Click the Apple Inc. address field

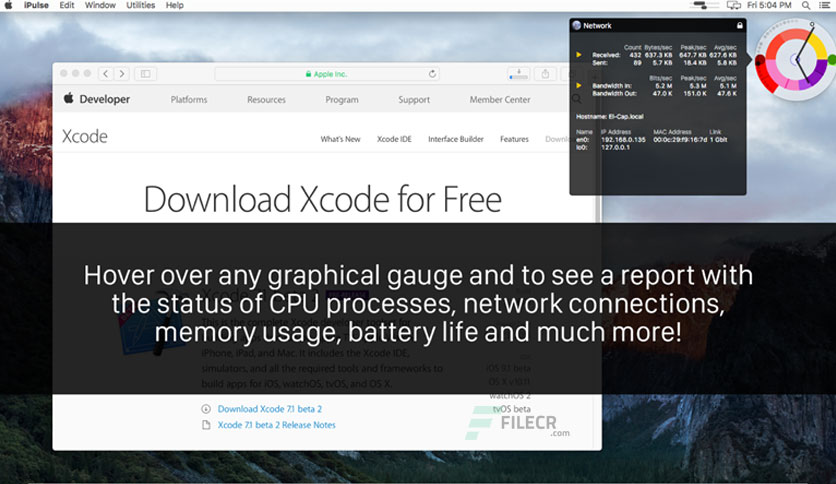coord(327,74)
